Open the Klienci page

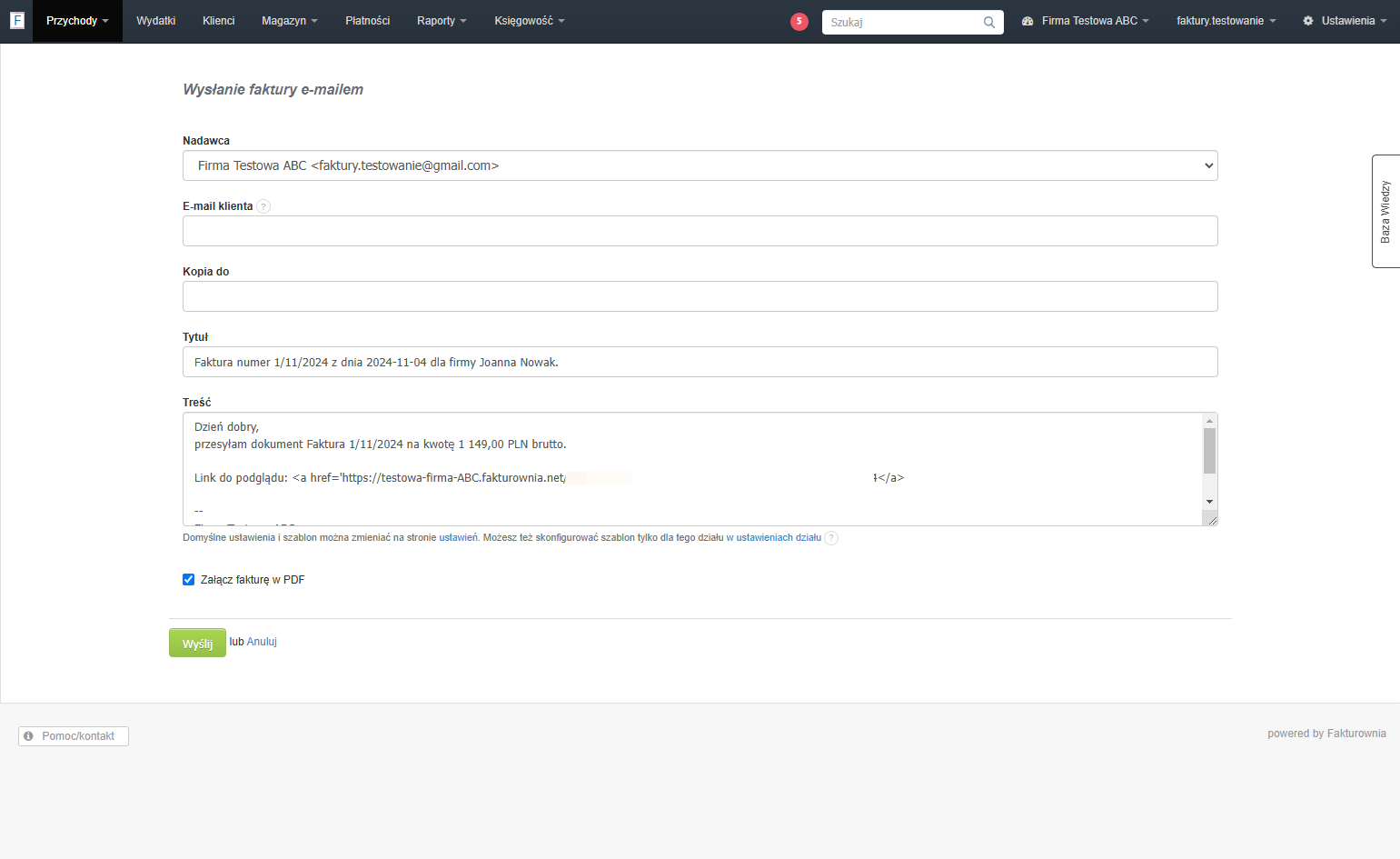[219, 21]
